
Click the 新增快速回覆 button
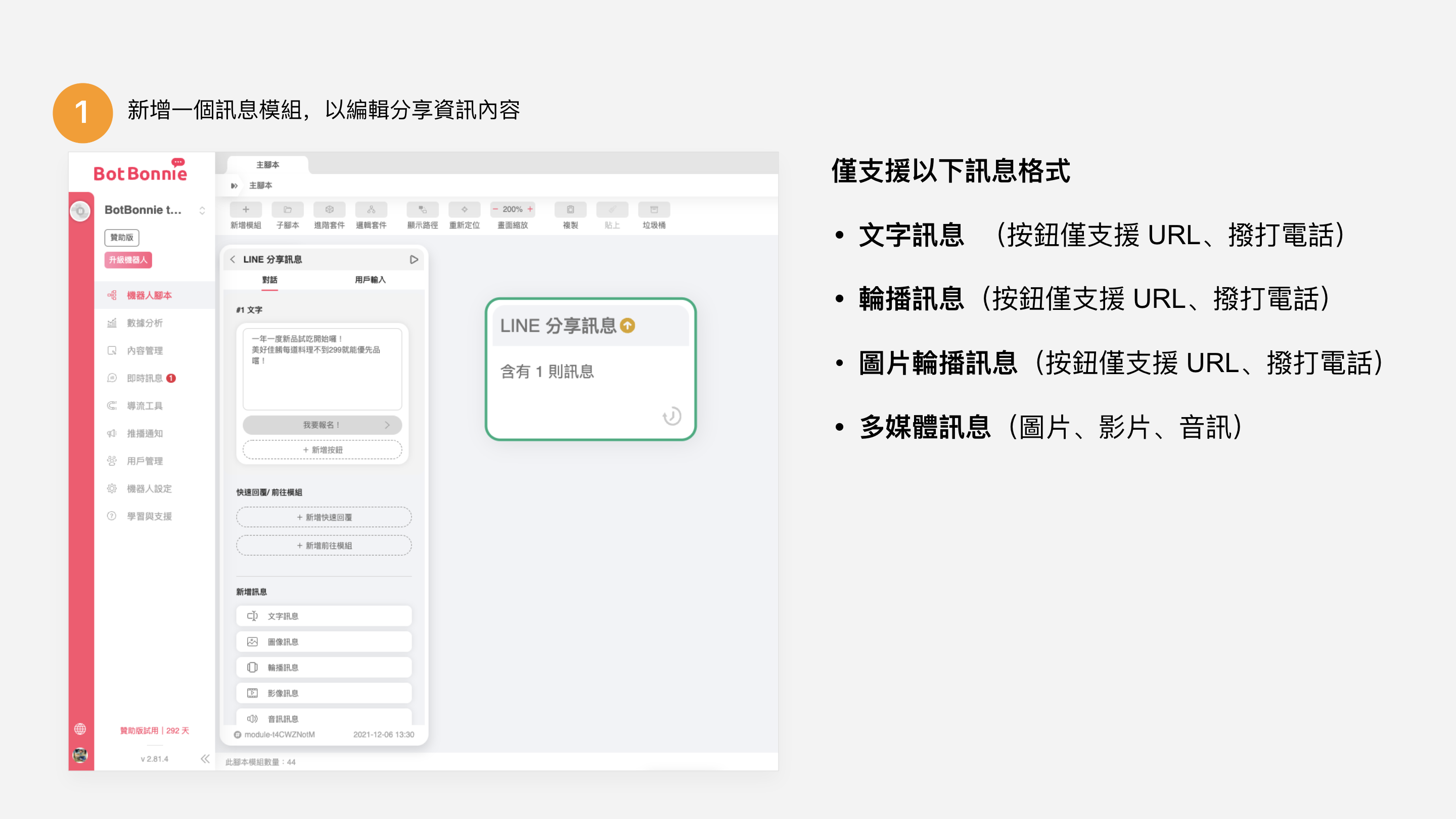coord(324,517)
